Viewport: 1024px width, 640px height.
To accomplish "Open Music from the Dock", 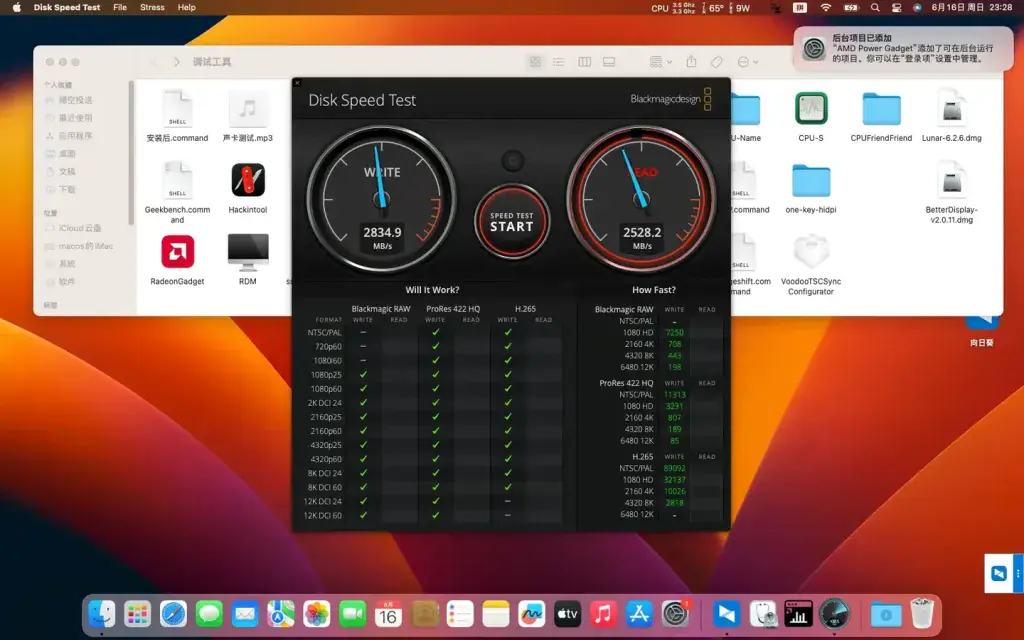I will [x=603, y=614].
